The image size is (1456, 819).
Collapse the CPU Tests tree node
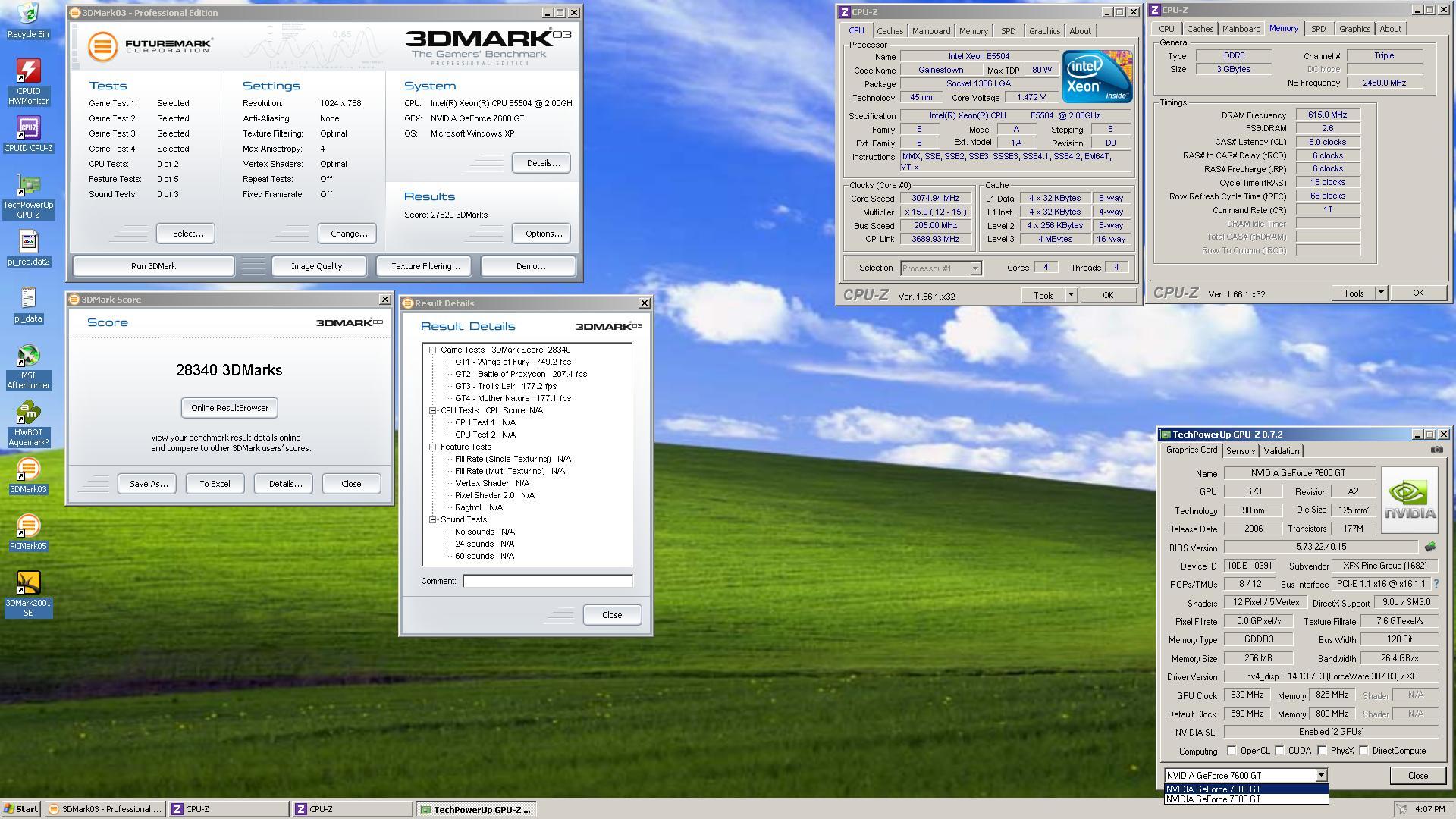432,410
